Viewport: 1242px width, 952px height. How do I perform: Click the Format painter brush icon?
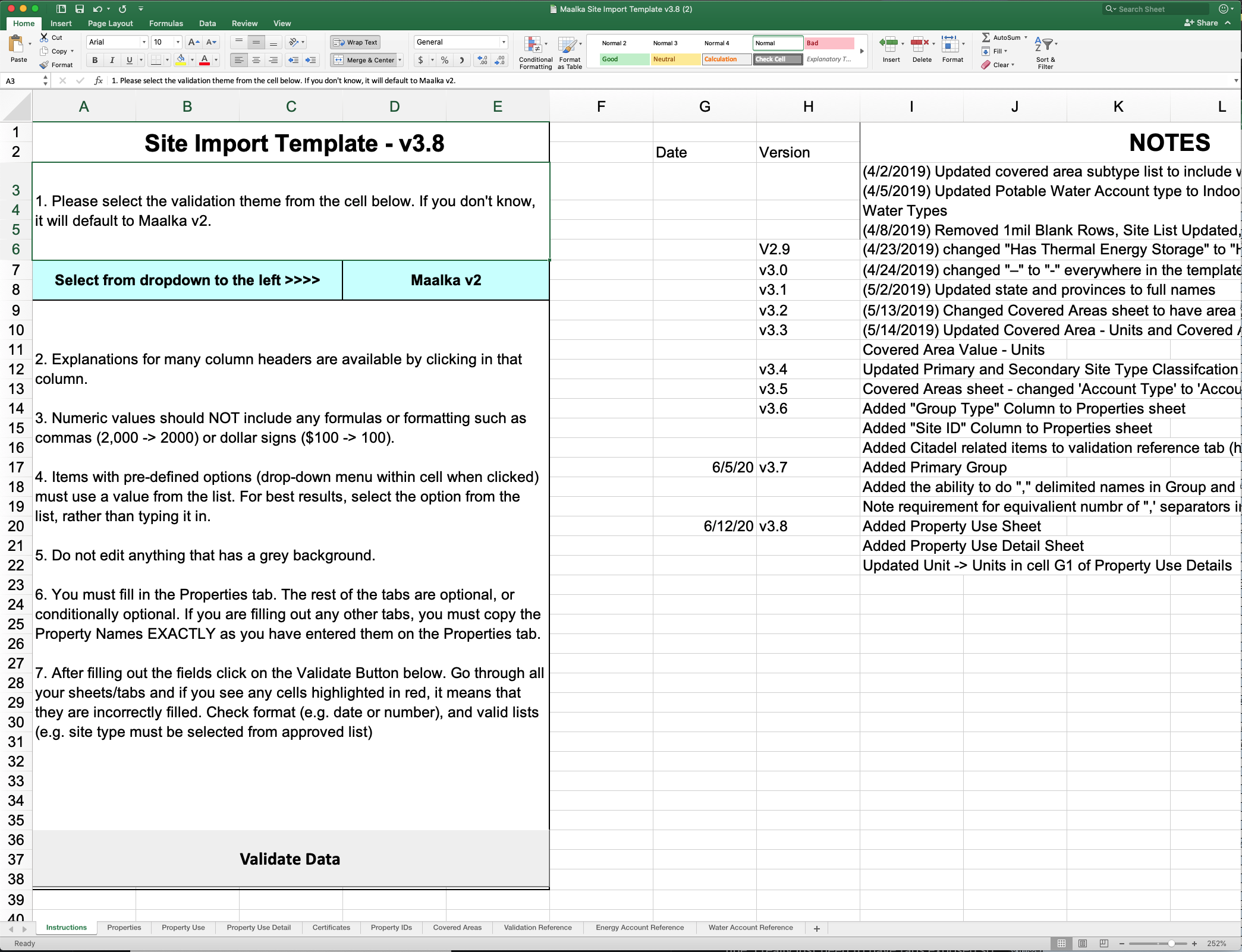[x=44, y=65]
